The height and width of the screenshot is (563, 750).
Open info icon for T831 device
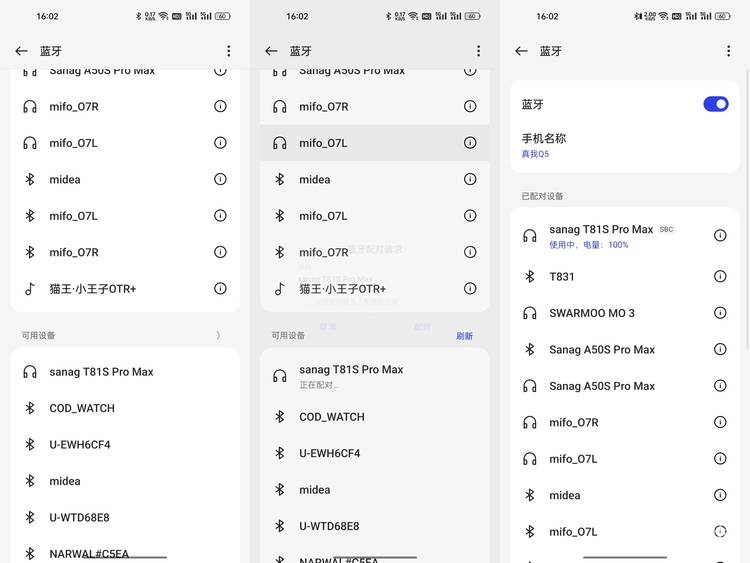[x=720, y=276]
